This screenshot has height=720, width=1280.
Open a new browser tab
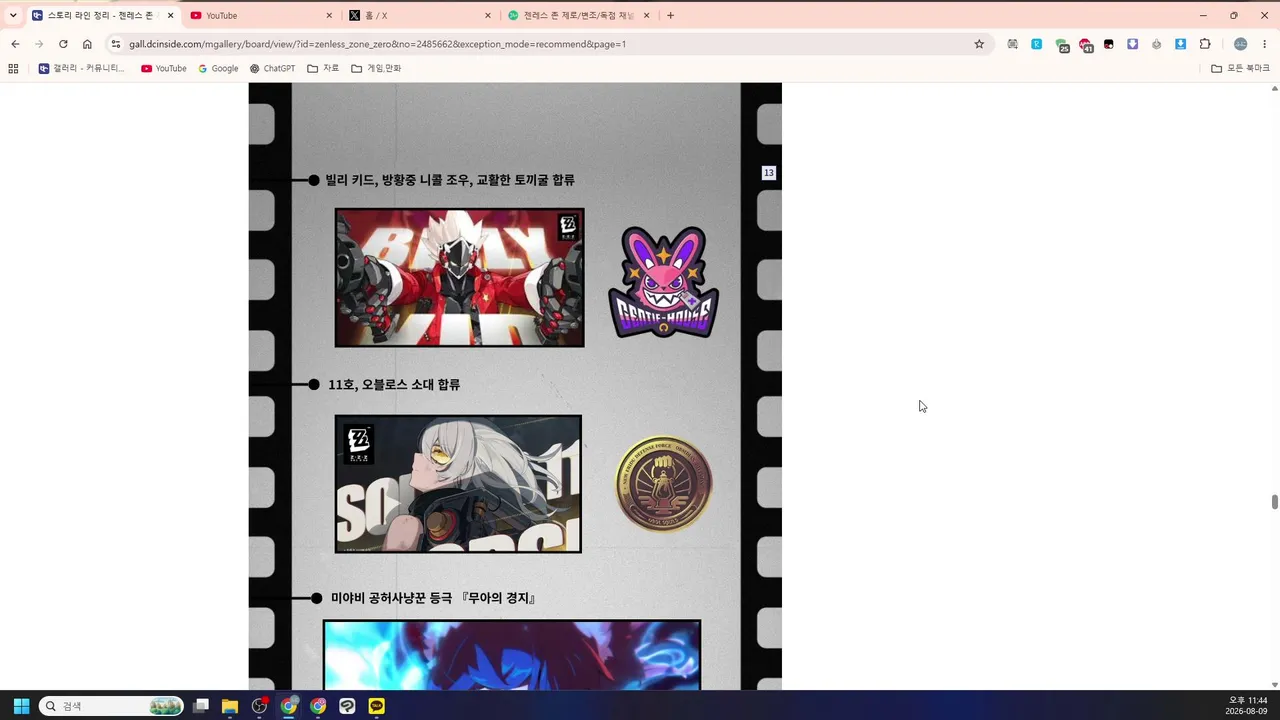pos(670,15)
